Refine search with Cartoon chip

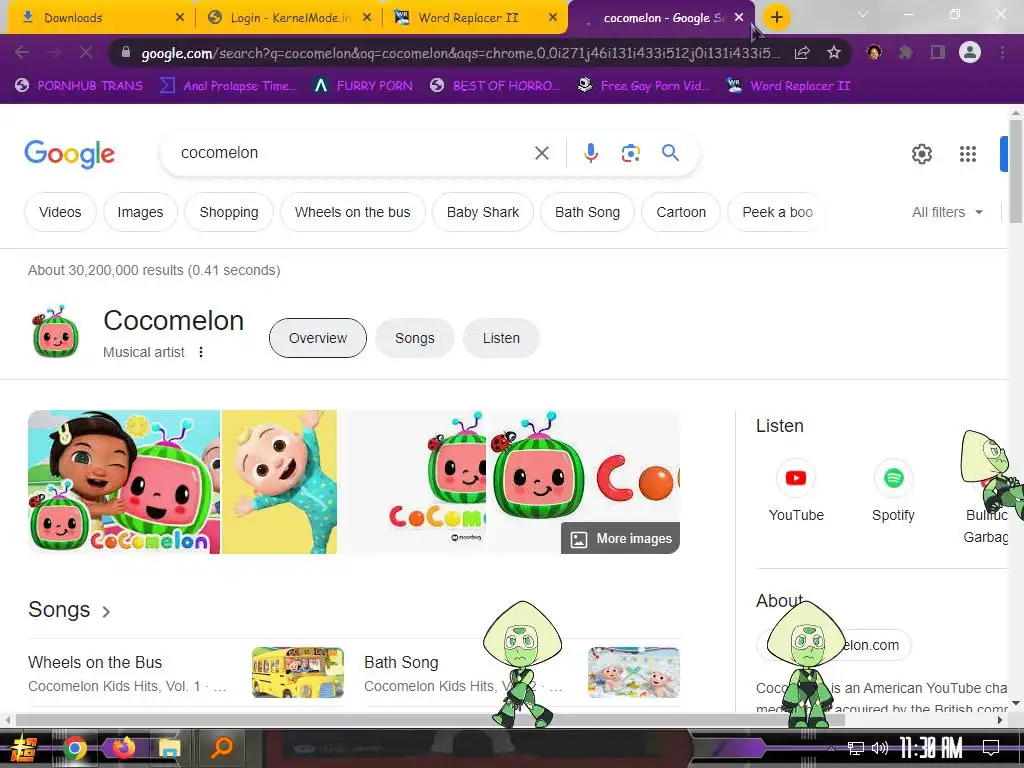tap(681, 212)
